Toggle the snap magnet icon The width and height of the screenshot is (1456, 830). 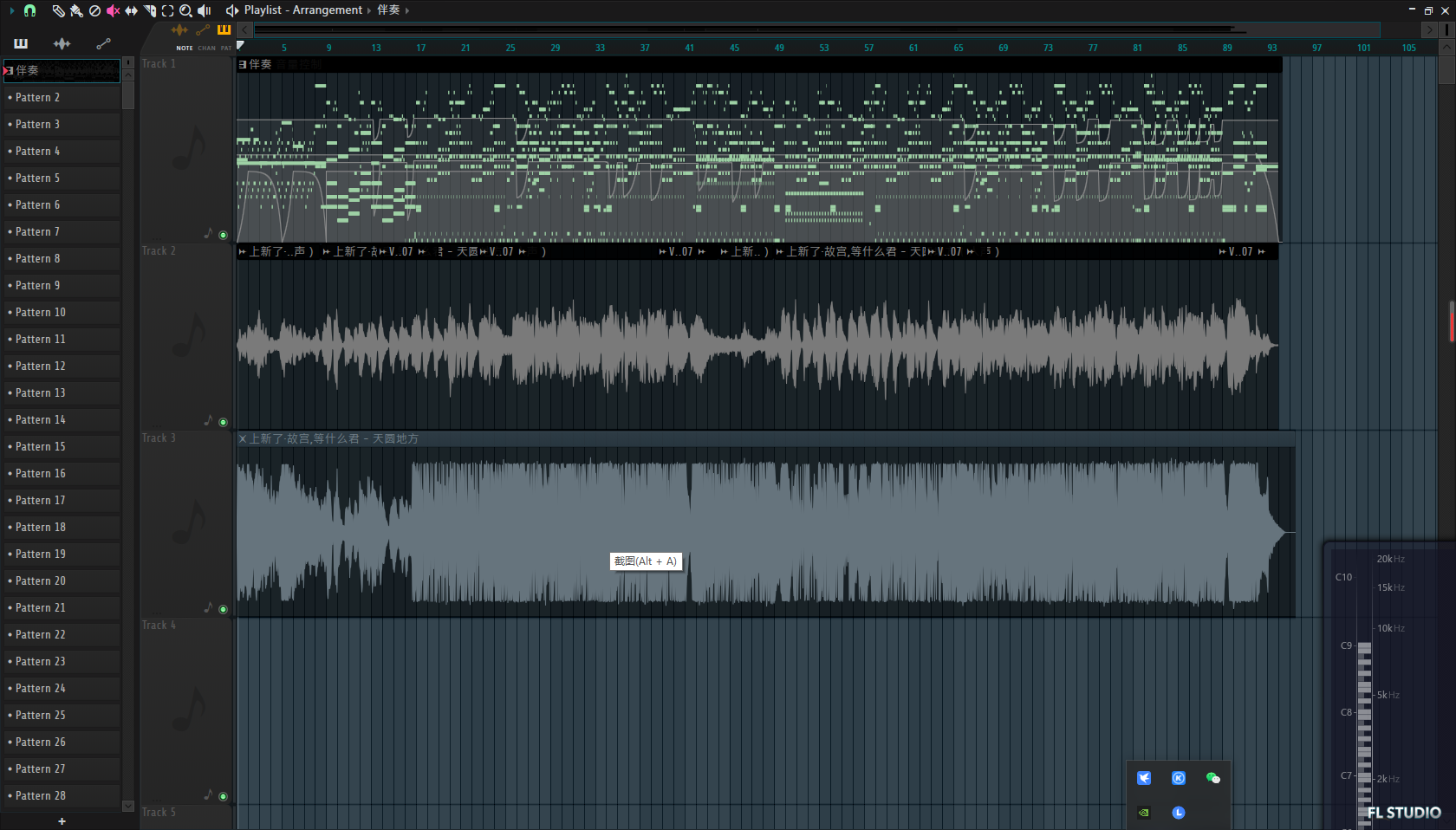[x=30, y=10]
